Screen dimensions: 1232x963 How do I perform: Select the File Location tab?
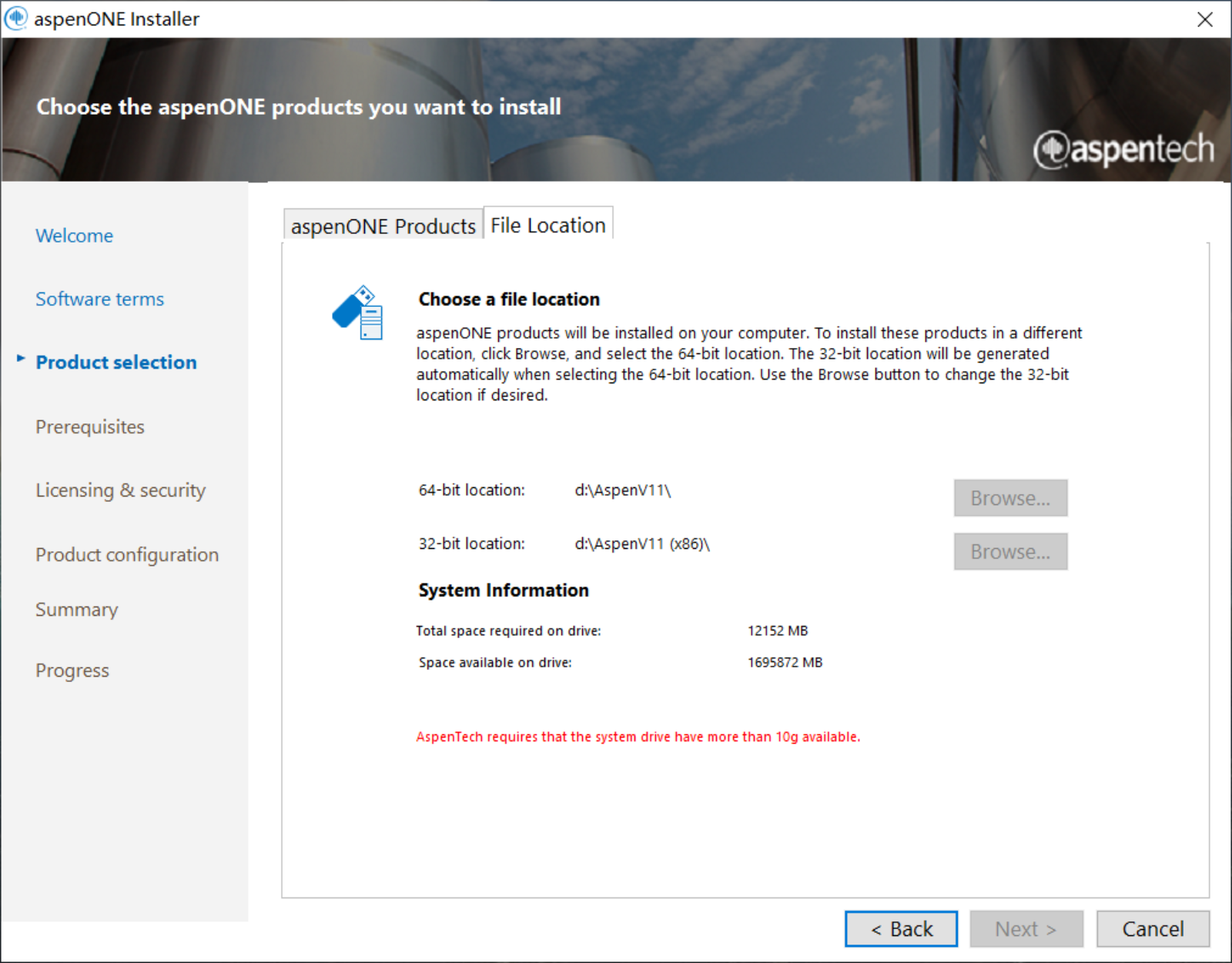click(547, 225)
